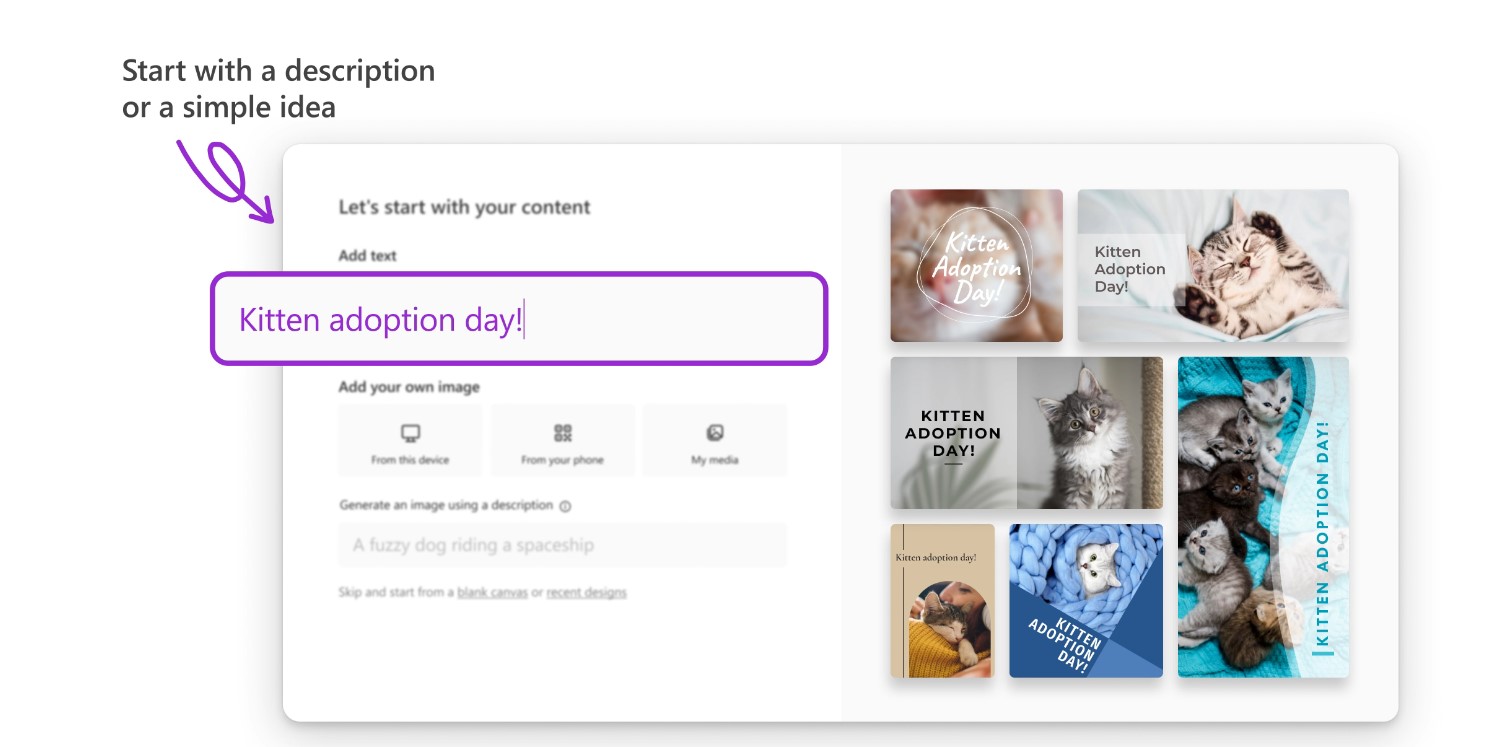Screen dimensions: 1510x747
Task: Click the Add text label
Action: [367, 255]
